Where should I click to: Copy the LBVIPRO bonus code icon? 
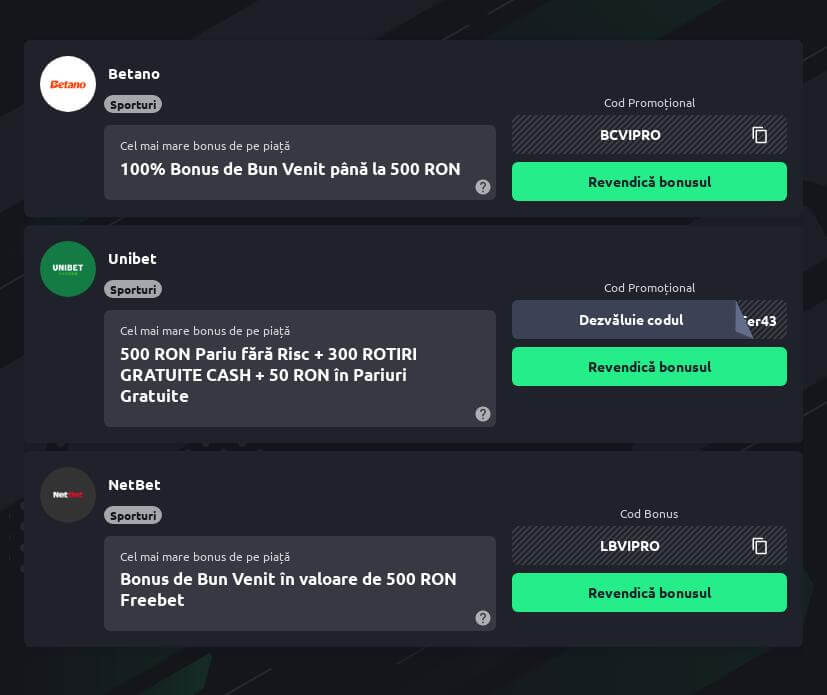tap(759, 546)
